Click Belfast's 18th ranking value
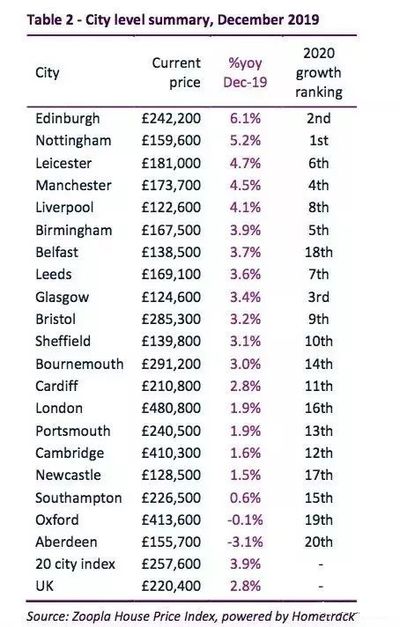The image size is (400, 627). pos(318,252)
